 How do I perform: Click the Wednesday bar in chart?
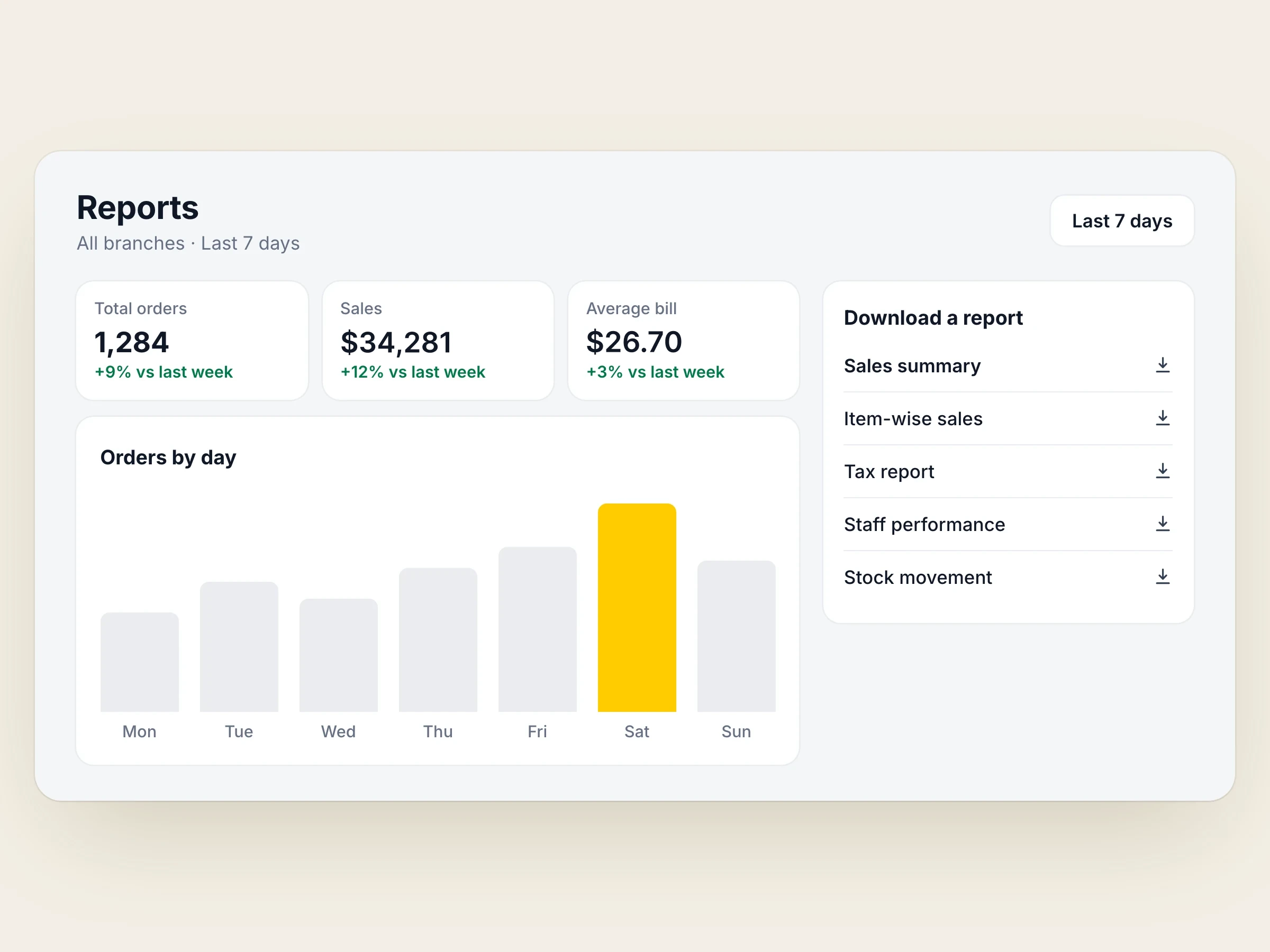pyautogui.click(x=338, y=655)
